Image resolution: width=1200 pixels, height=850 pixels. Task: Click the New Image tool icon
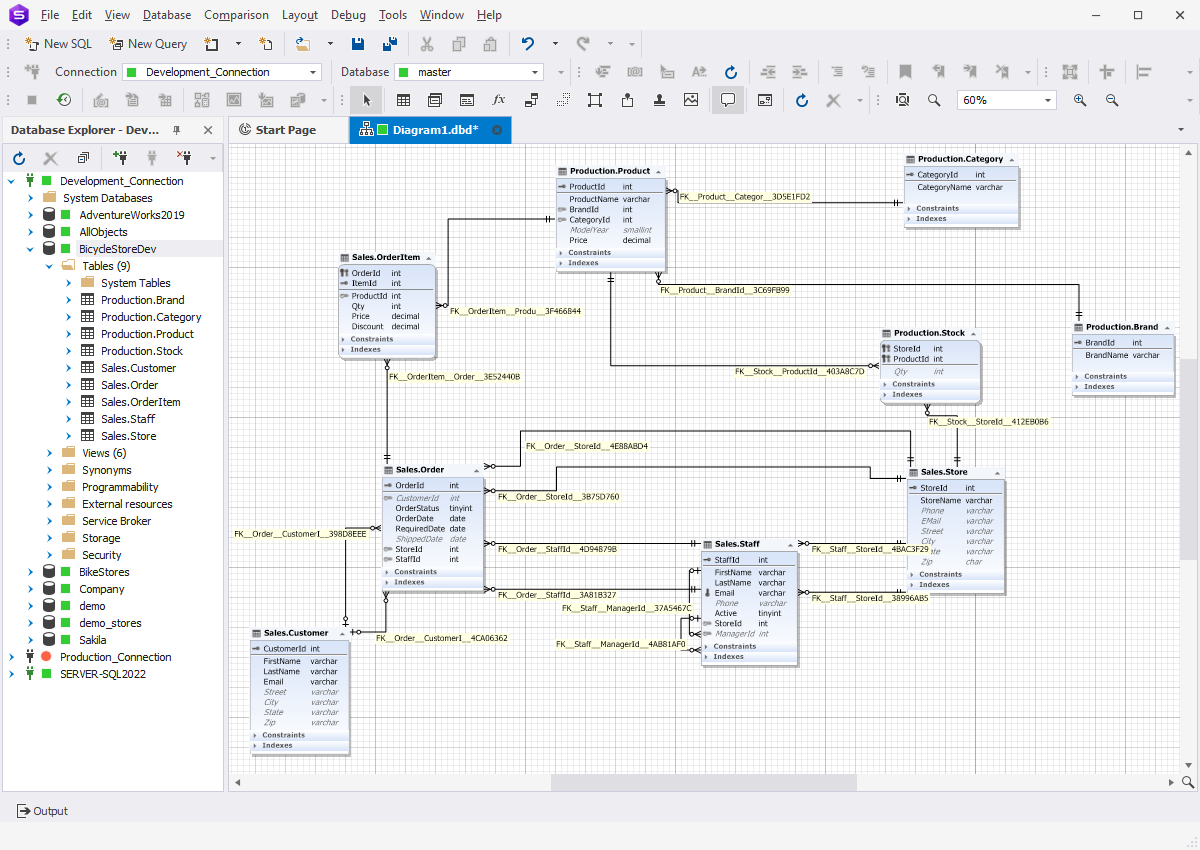691,100
